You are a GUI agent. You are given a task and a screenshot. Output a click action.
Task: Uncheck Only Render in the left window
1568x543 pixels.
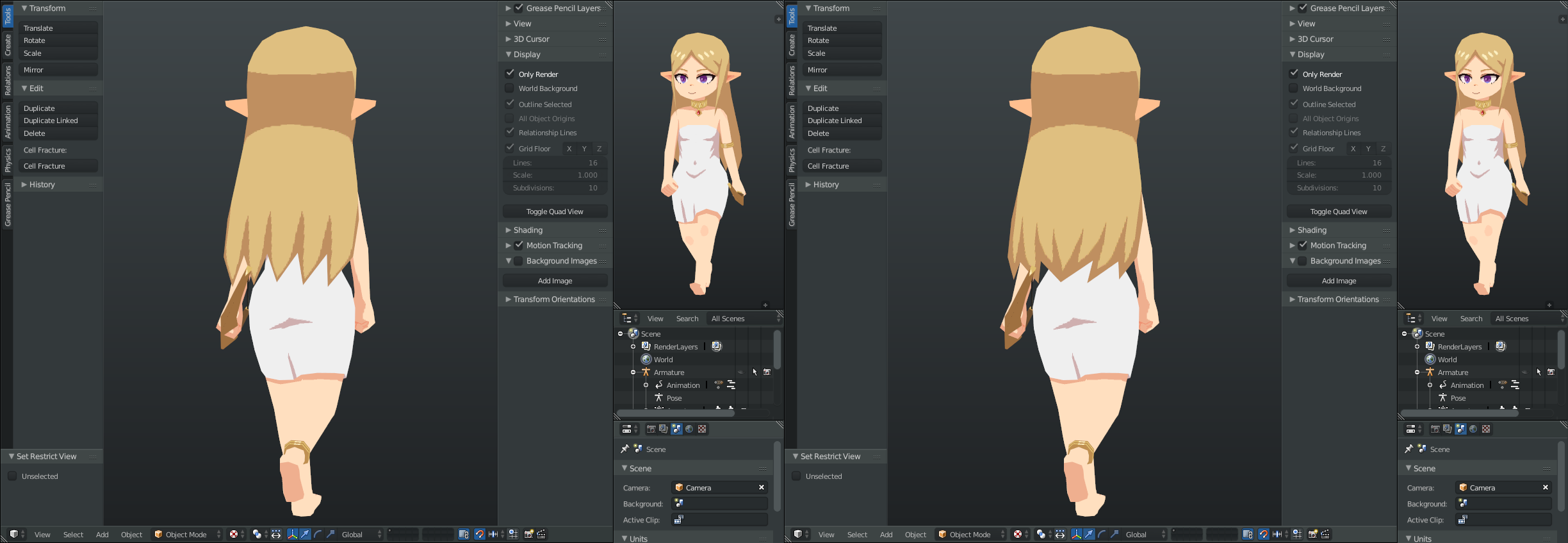click(x=510, y=74)
